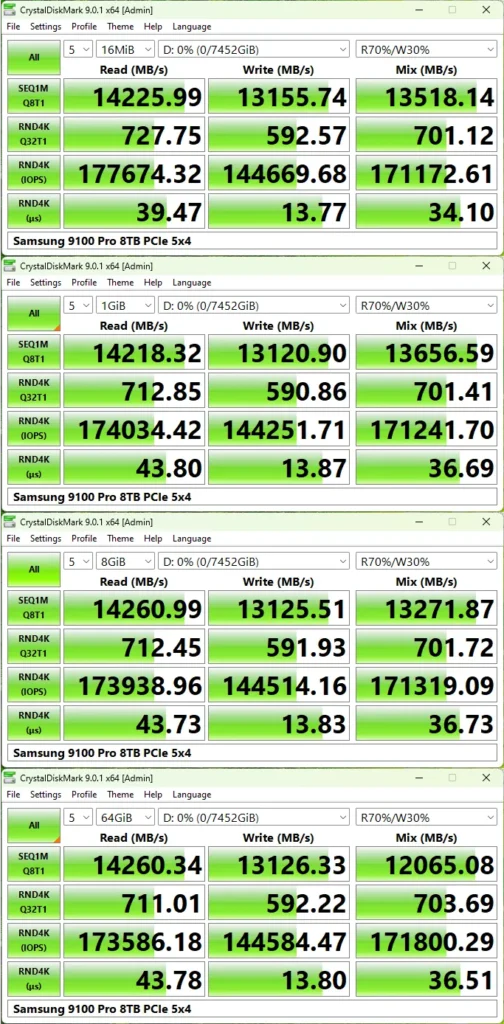The height and width of the screenshot is (1024, 504).
Task: Open the Help menu in the 8GiB window
Action: coord(153,539)
